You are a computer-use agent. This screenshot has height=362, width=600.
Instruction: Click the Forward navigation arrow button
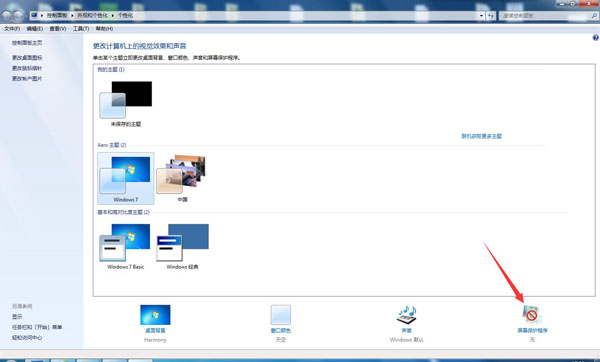point(18,16)
